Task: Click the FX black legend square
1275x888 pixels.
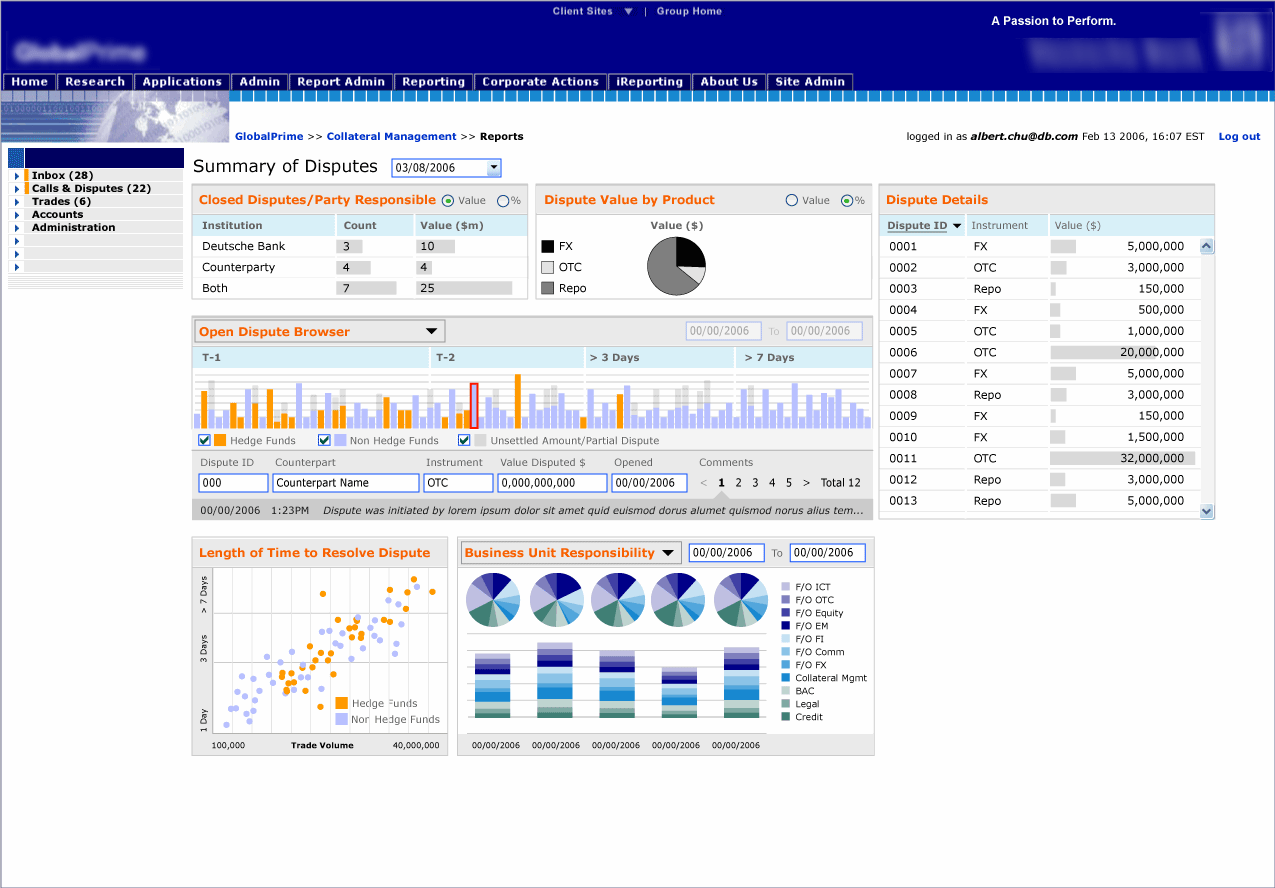Action: tap(547, 246)
